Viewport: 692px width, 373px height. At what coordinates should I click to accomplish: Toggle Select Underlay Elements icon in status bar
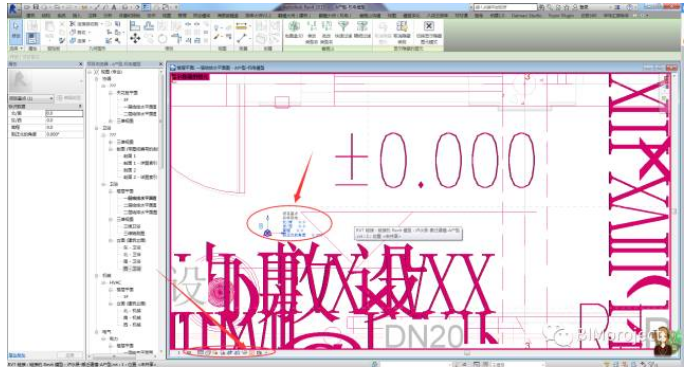616,365
